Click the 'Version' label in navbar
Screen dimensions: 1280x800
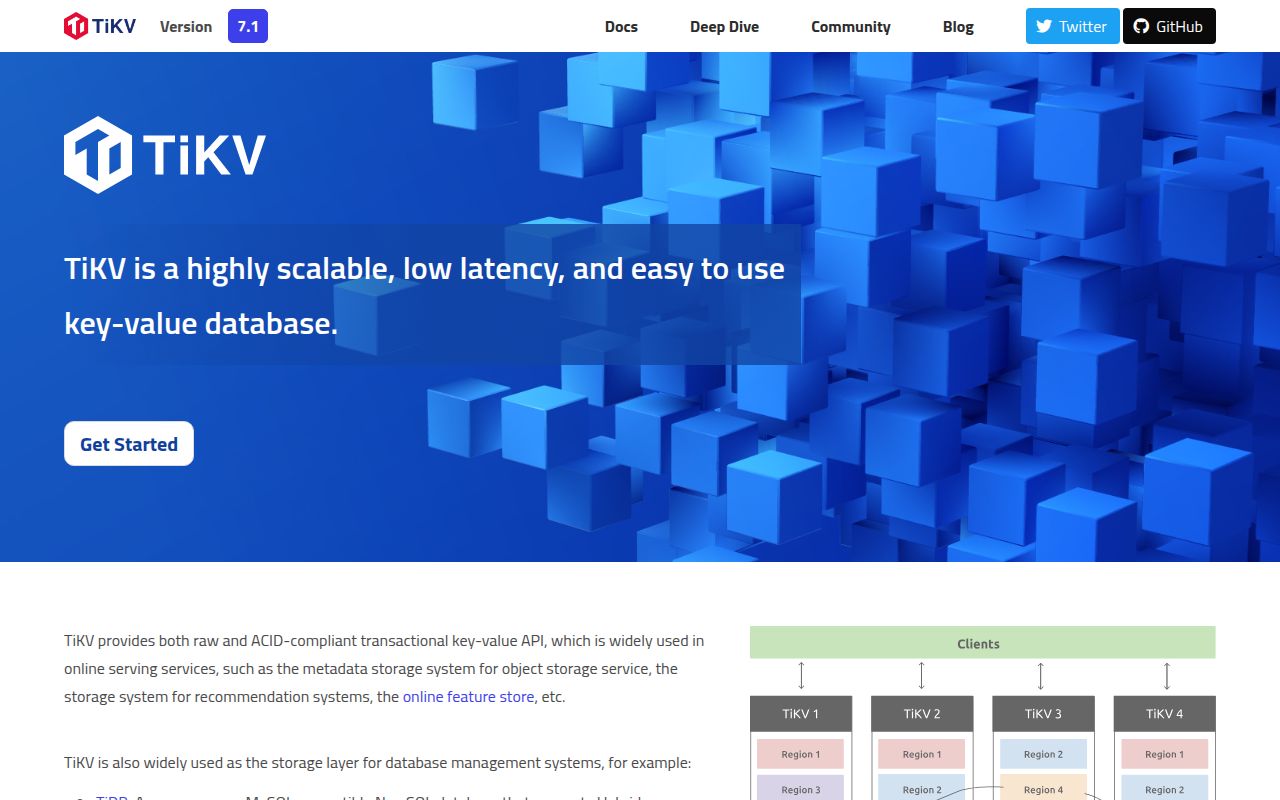186,27
